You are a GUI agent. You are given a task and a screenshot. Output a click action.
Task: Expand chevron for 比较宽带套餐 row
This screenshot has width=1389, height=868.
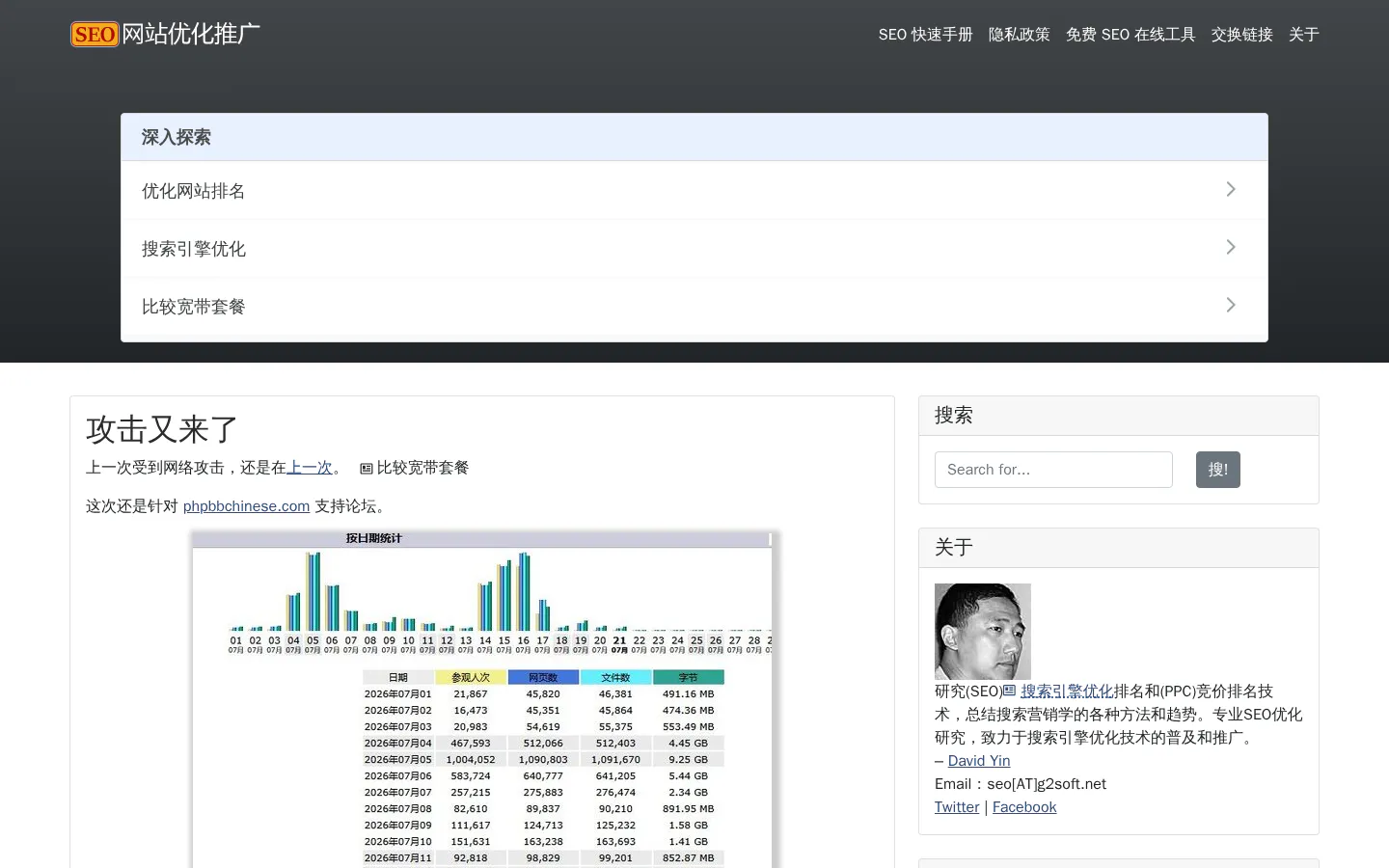click(x=1231, y=305)
